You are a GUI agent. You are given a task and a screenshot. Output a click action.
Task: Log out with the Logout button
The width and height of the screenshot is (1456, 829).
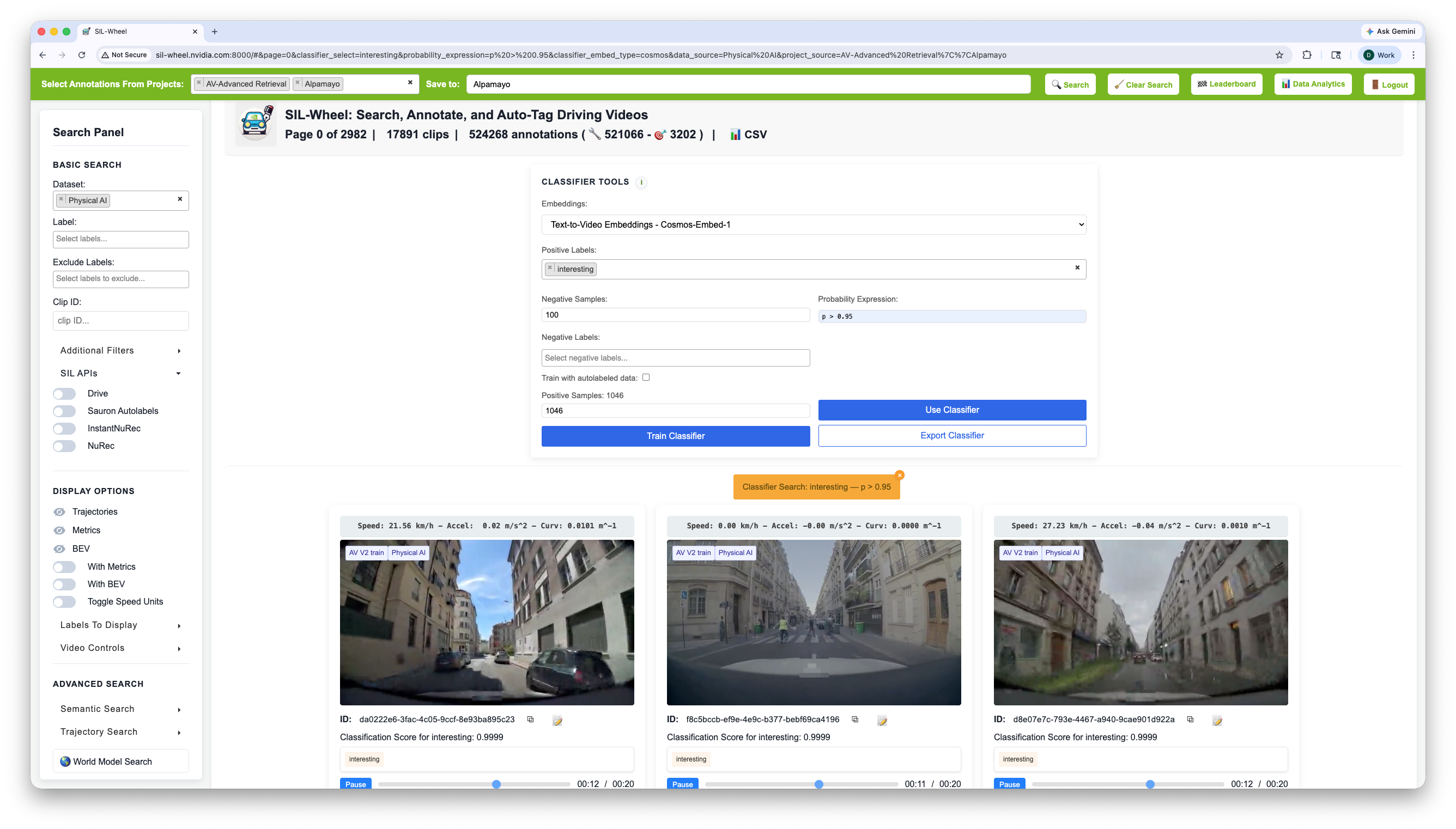[x=1389, y=84]
